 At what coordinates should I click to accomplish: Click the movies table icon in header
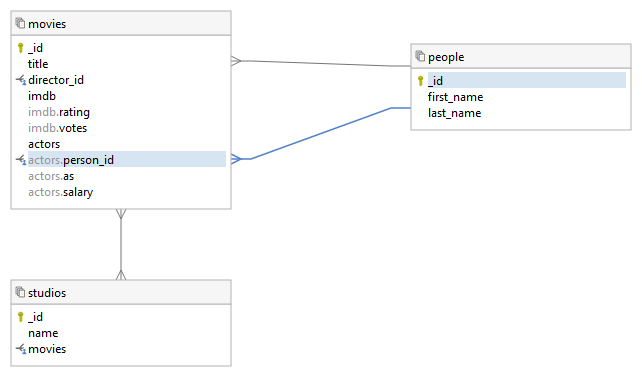click(20, 23)
